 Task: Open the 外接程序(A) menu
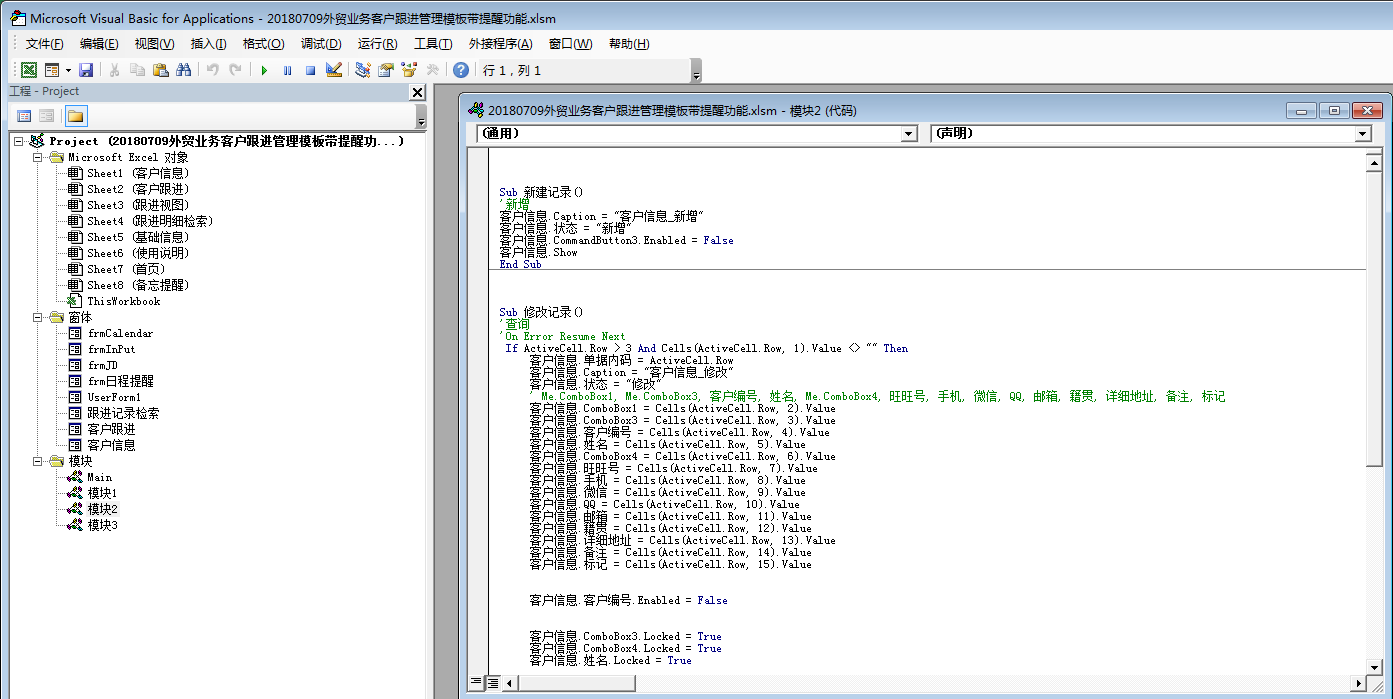click(500, 44)
